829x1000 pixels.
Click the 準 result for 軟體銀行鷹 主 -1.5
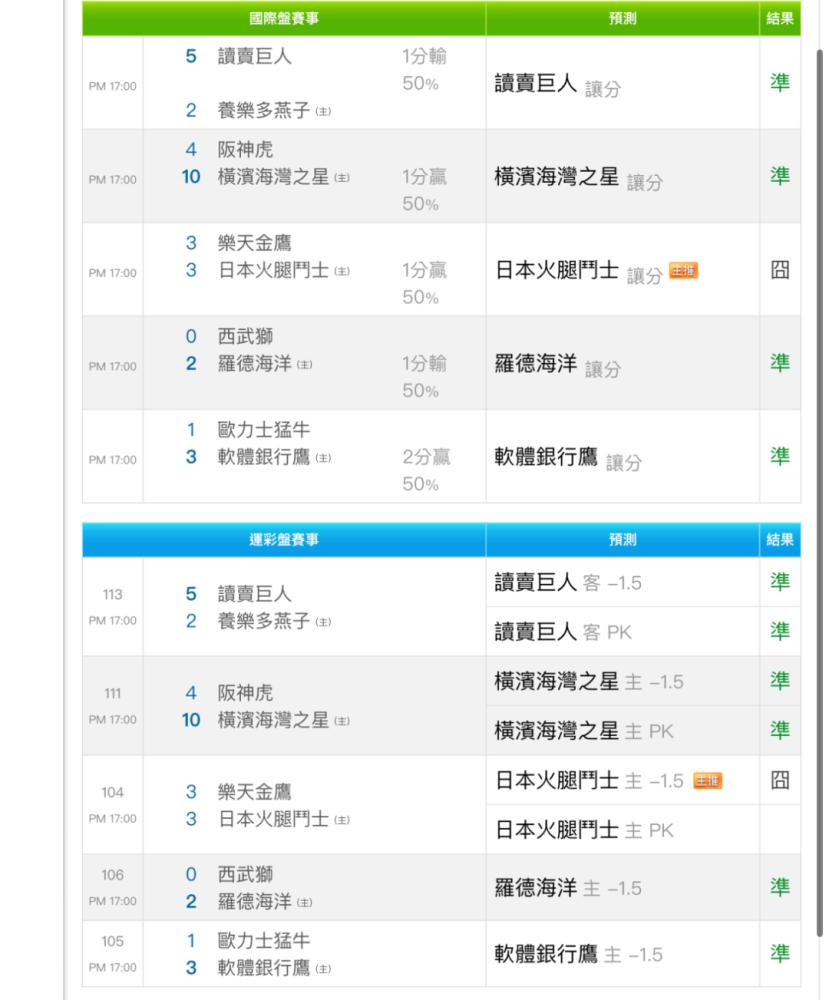pos(780,953)
